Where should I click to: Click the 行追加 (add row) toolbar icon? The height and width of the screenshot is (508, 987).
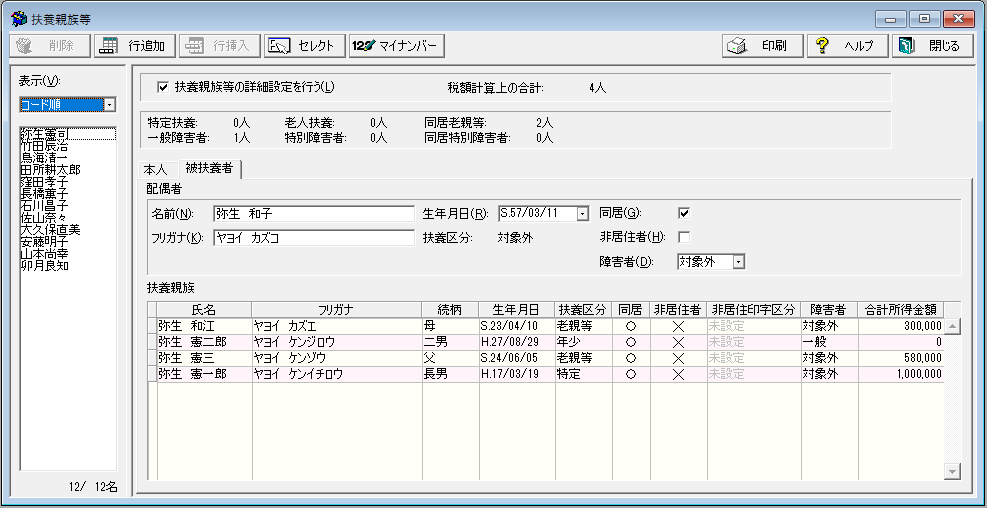(108, 46)
